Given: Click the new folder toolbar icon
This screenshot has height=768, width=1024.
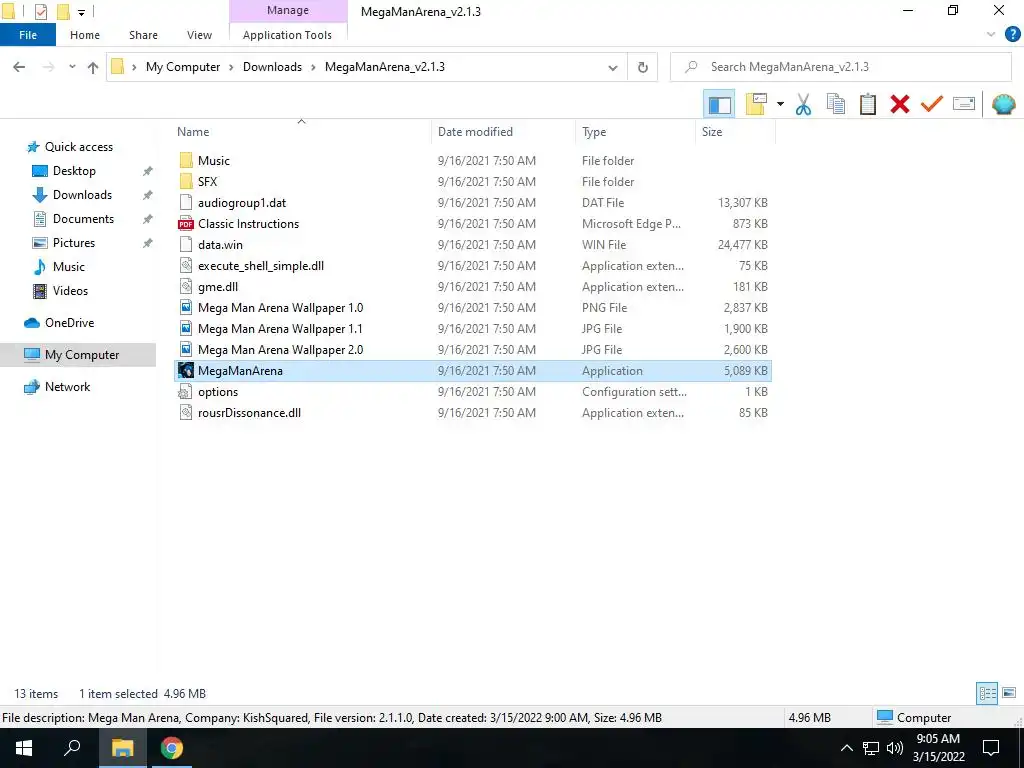Looking at the screenshot, I should (x=756, y=104).
